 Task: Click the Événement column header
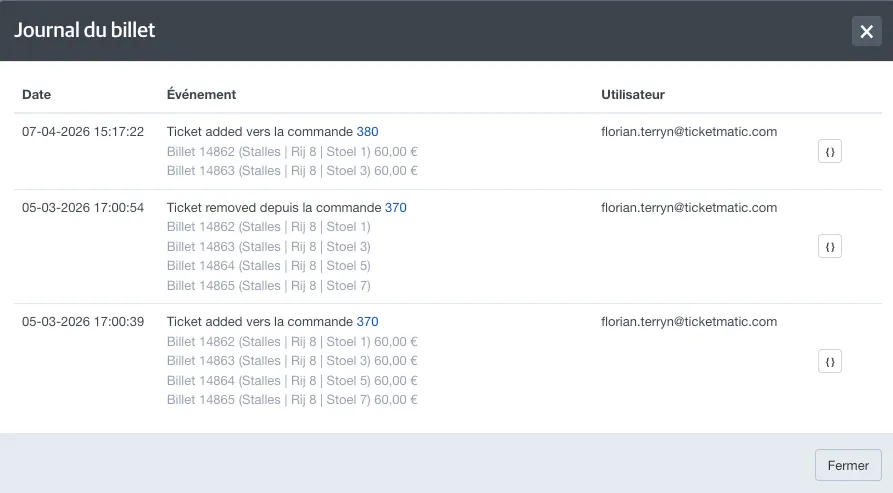coord(201,95)
